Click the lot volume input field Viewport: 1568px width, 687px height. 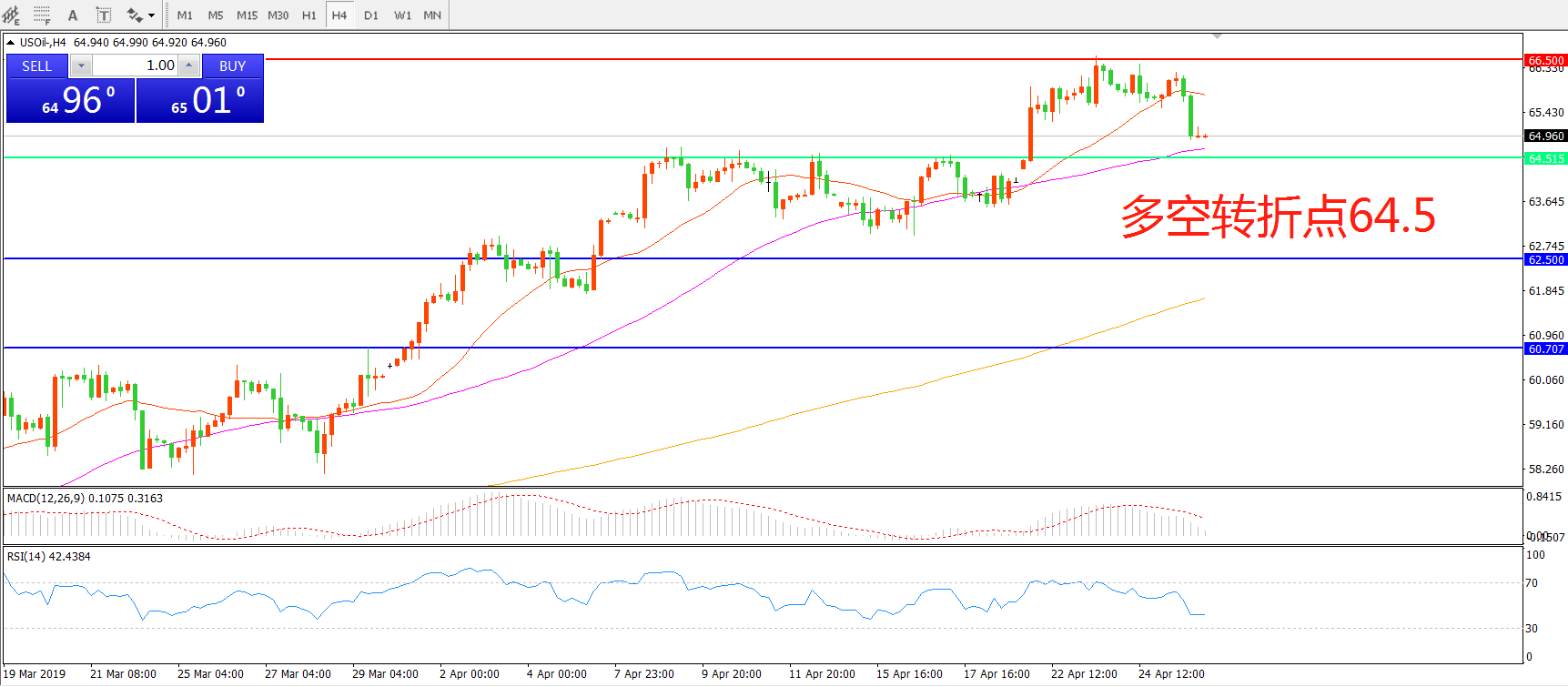[x=135, y=66]
